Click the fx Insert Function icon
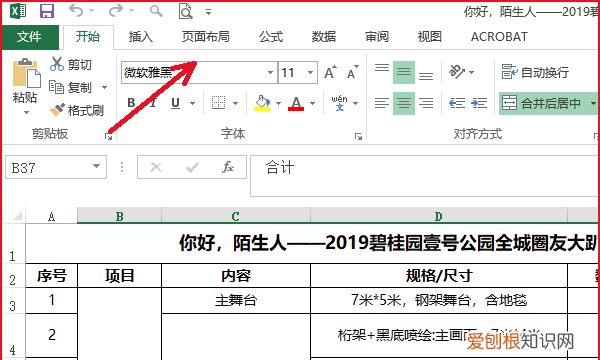Screen dimensions: 600x360 (x=228, y=167)
